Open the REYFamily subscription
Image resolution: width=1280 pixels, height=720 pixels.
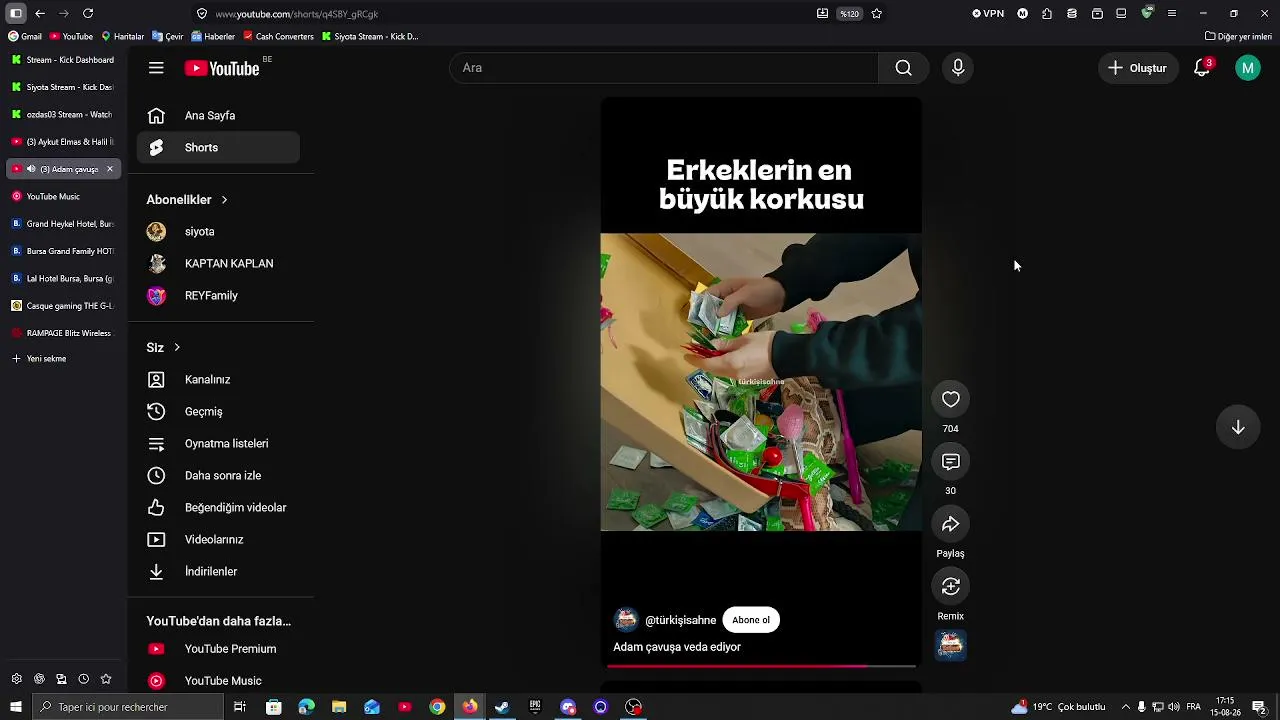(218, 296)
